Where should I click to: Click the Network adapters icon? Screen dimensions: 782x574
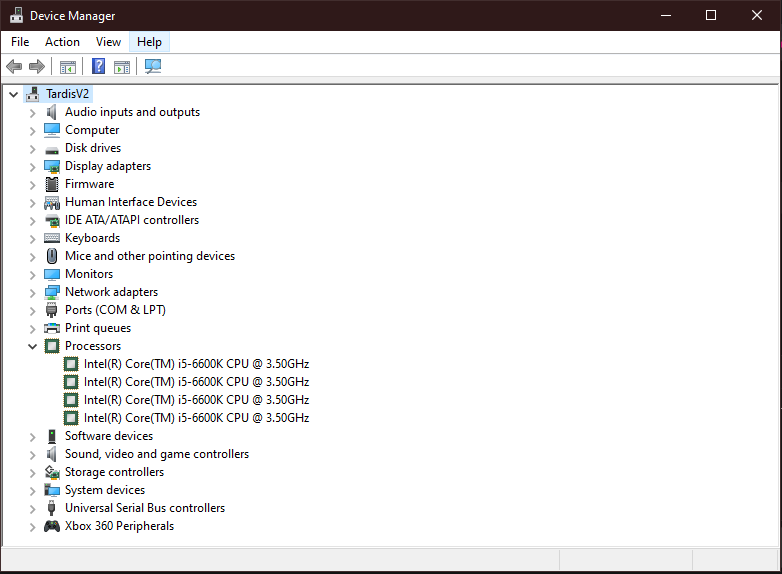(x=52, y=292)
